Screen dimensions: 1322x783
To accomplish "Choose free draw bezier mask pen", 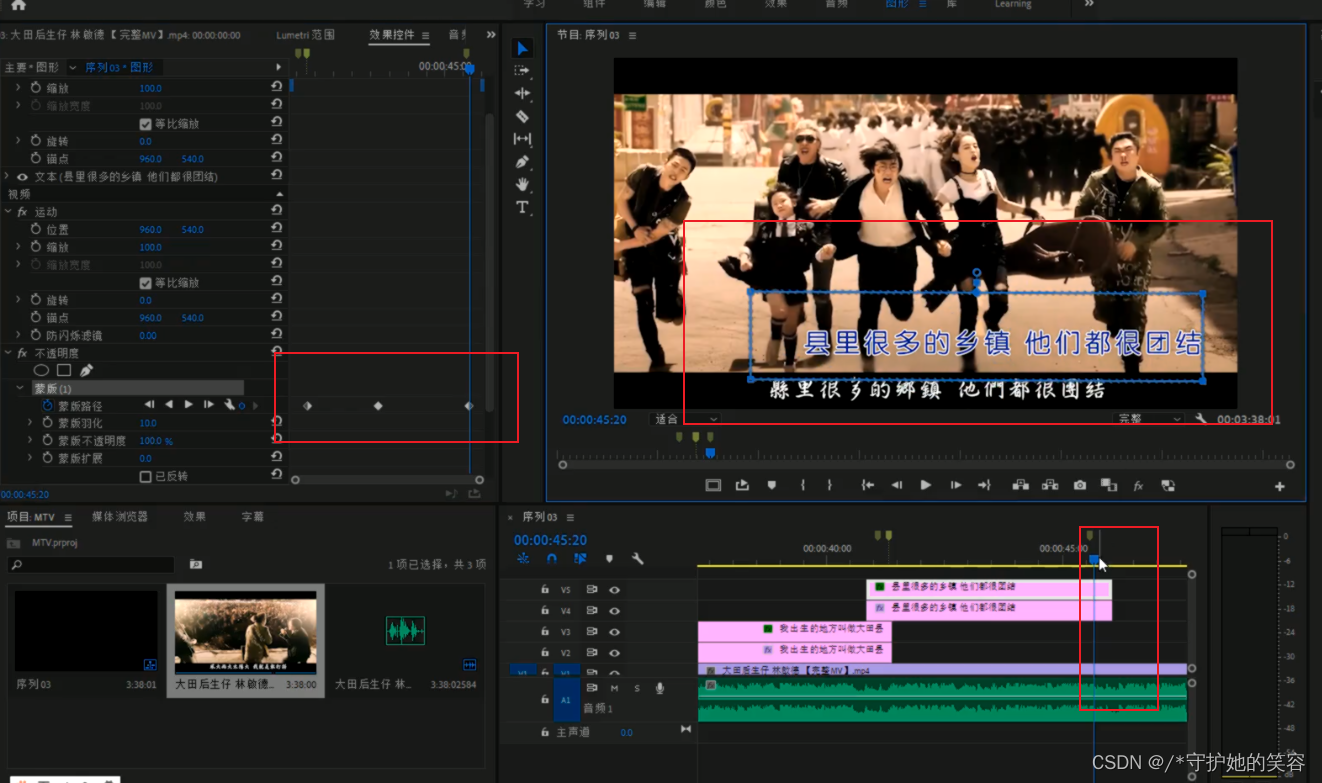I will (86, 370).
